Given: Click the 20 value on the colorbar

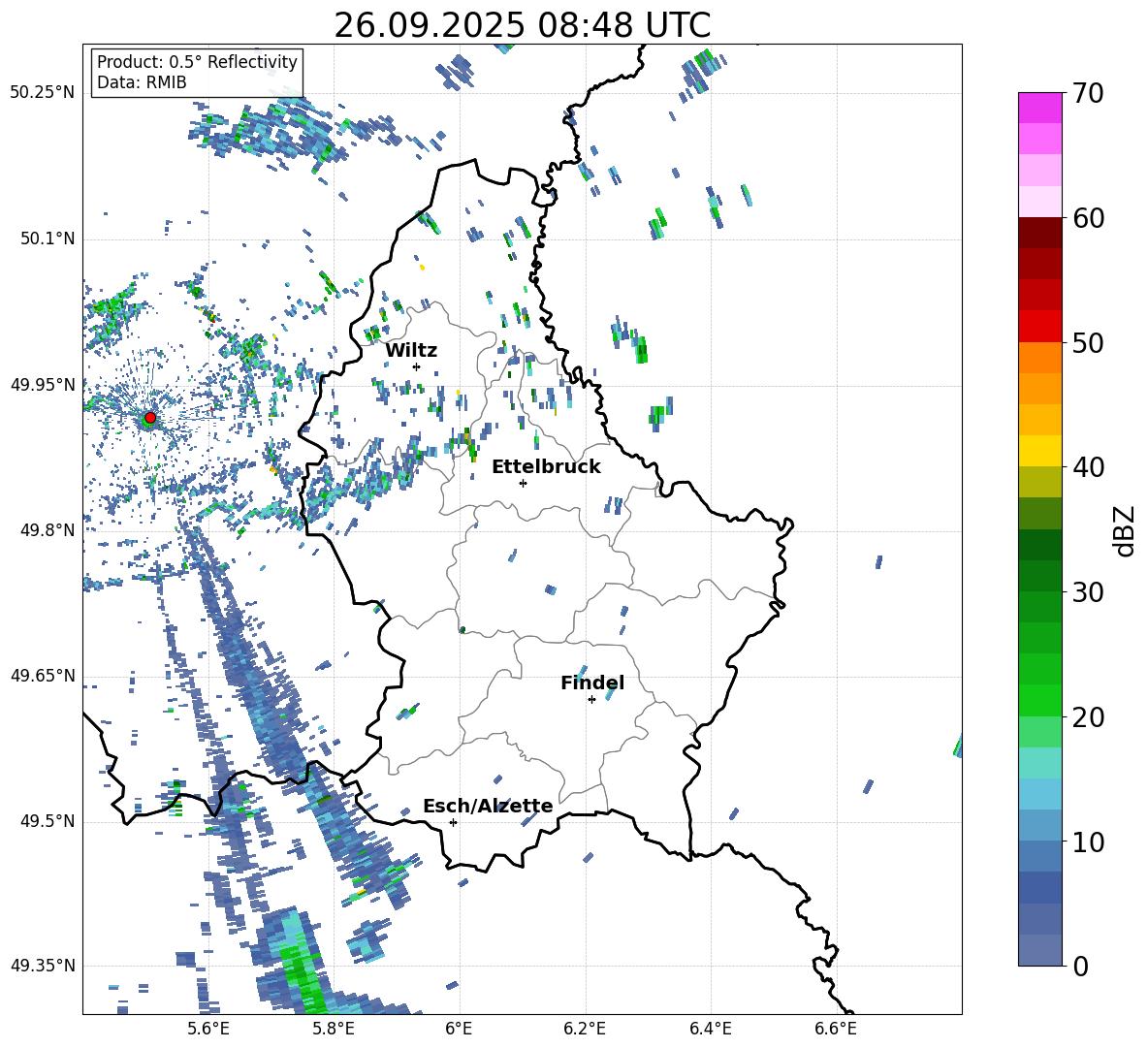Looking at the screenshot, I should 1087,717.
